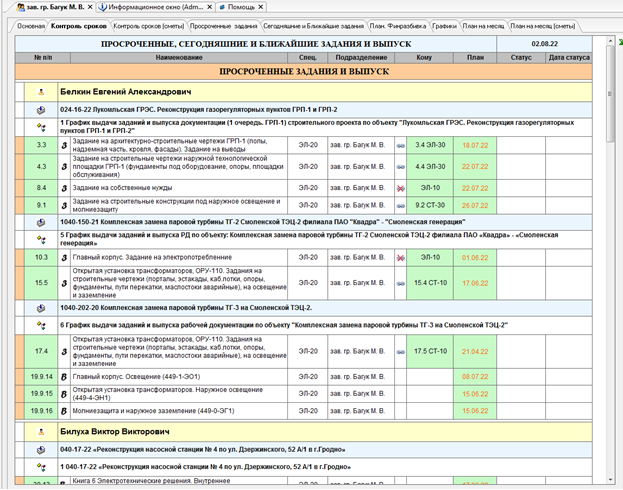The image size is (623, 490).
Task: Click project icon of 1040-202-20 турбины ТГ-3 row
Action: click(x=41, y=308)
